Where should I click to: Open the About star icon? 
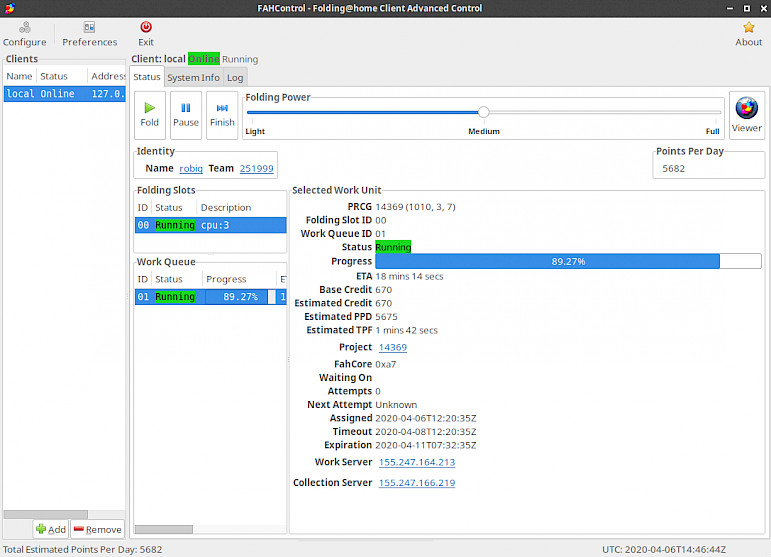click(748, 34)
